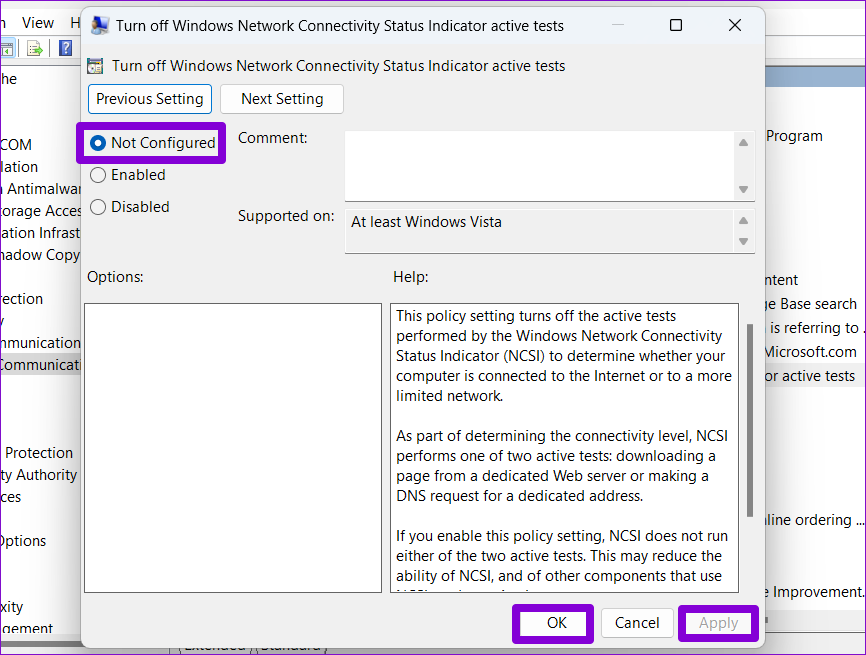The width and height of the screenshot is (866, 655).
Task: Select the 'ation Infrast' row in background tree
Action: pos(40,233)
